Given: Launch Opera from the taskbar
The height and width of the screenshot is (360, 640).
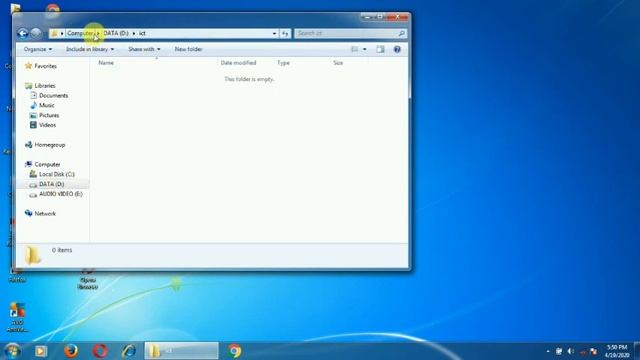Looking at the screenshot, I should tap(100, 351).
